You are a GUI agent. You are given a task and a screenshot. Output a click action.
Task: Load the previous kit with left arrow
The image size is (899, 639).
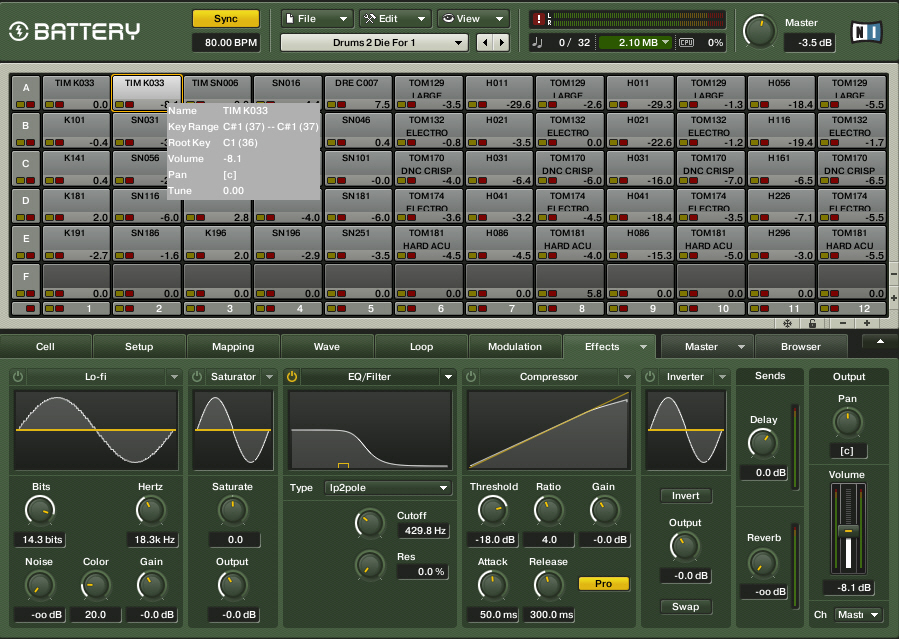(485, 42)
